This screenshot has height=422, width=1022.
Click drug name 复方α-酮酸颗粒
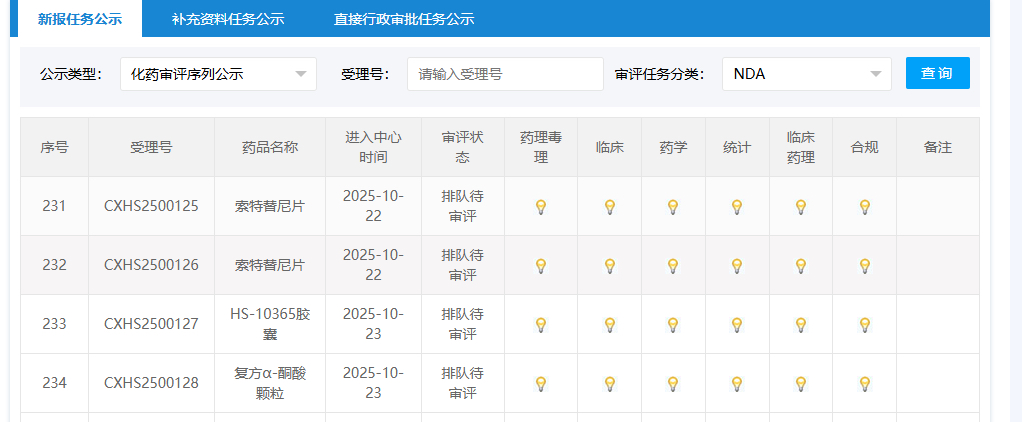point(270,383)
